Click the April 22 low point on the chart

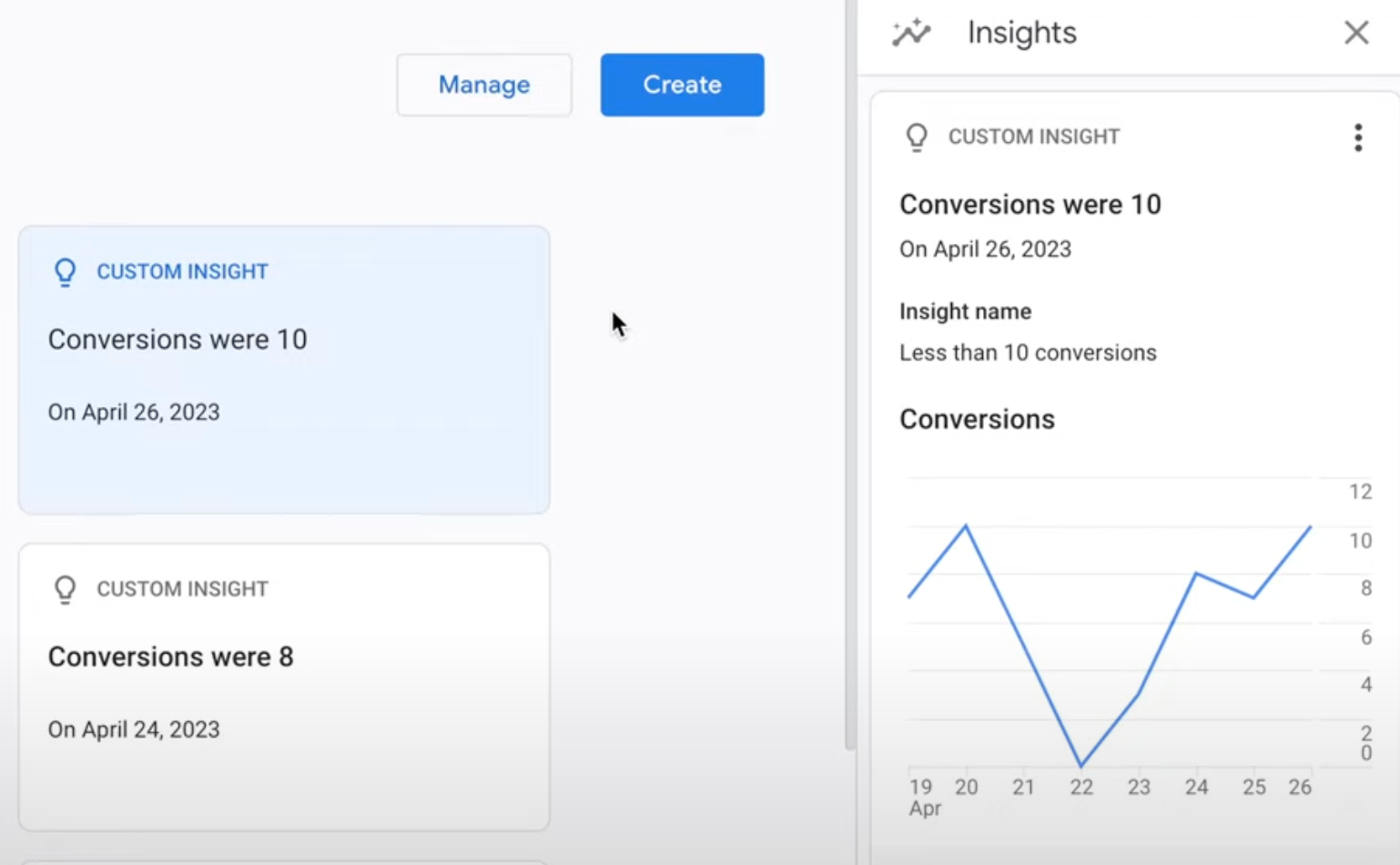1081,764
